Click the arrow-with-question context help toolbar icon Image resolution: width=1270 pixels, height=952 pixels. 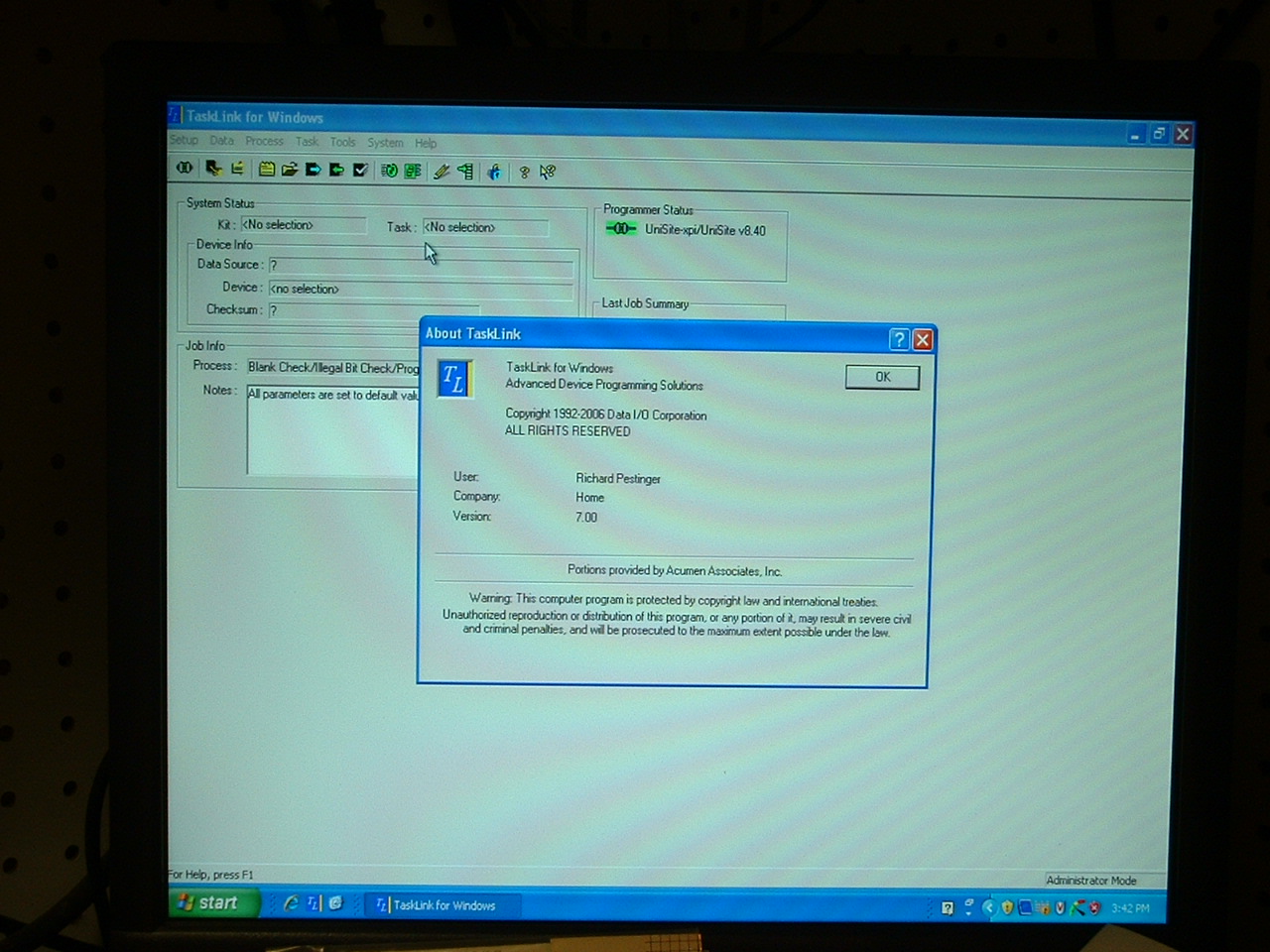(x=548, y=173)
